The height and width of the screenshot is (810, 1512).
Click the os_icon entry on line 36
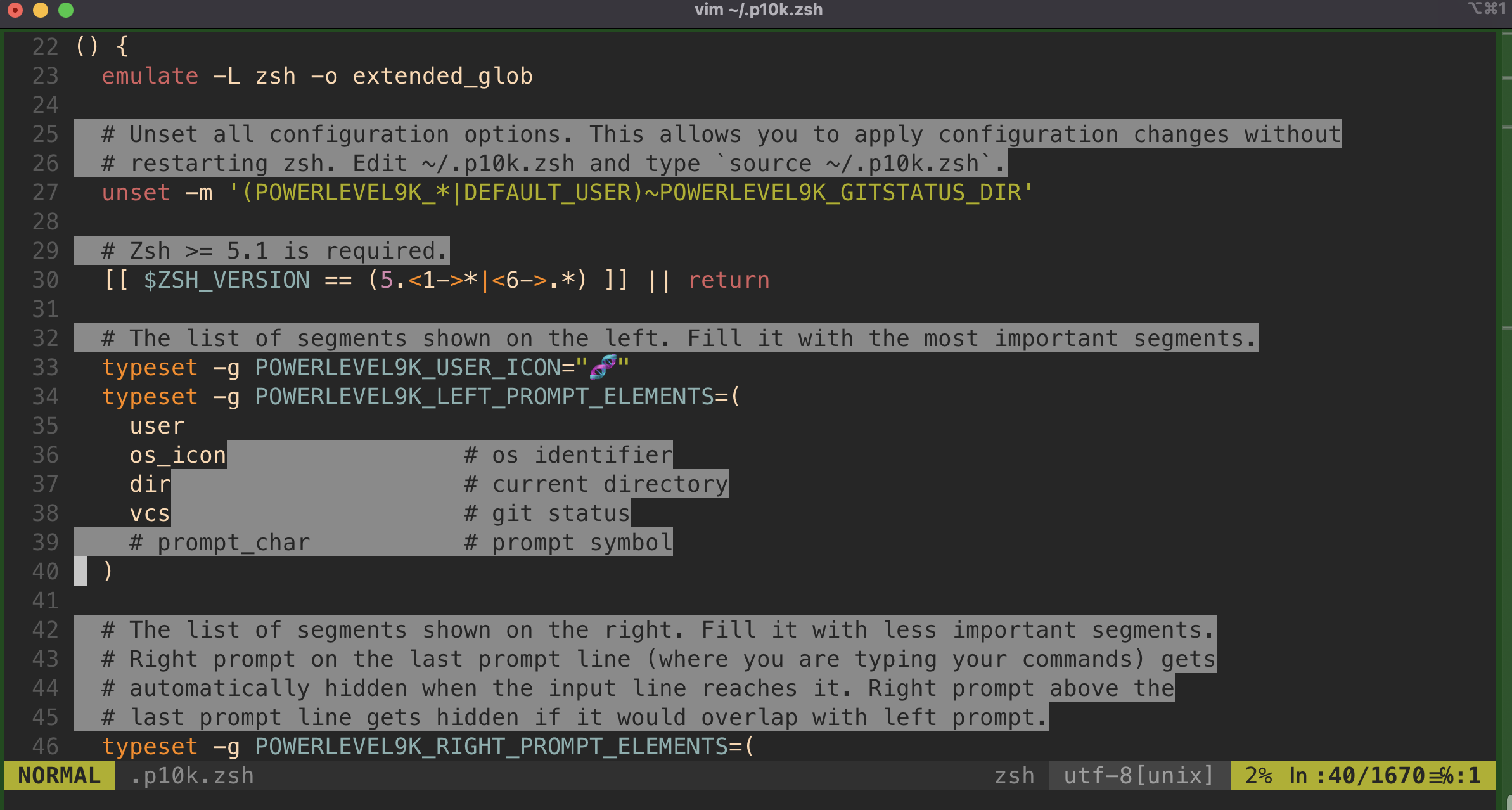click(x=177, y=455)
